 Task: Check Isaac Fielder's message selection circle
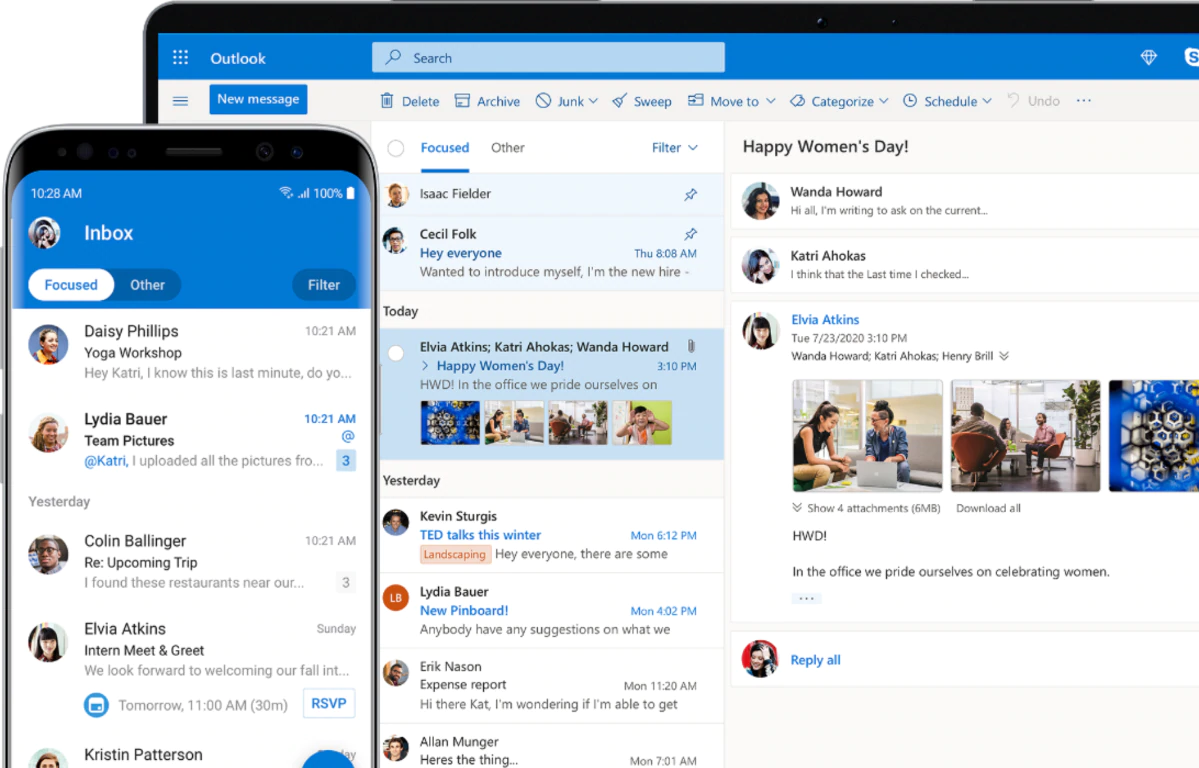click(395, 195)
